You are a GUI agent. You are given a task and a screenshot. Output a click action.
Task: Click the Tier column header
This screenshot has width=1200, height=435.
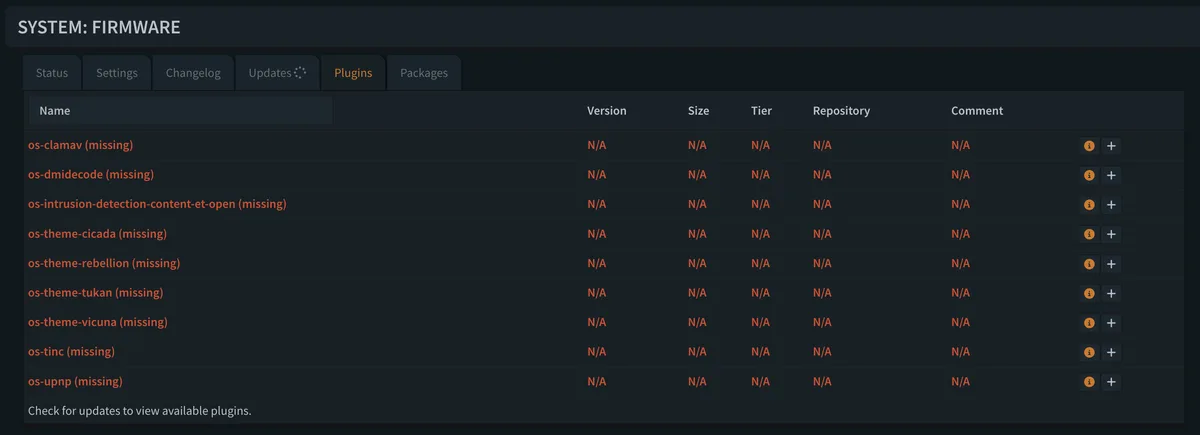pos(761,111)
